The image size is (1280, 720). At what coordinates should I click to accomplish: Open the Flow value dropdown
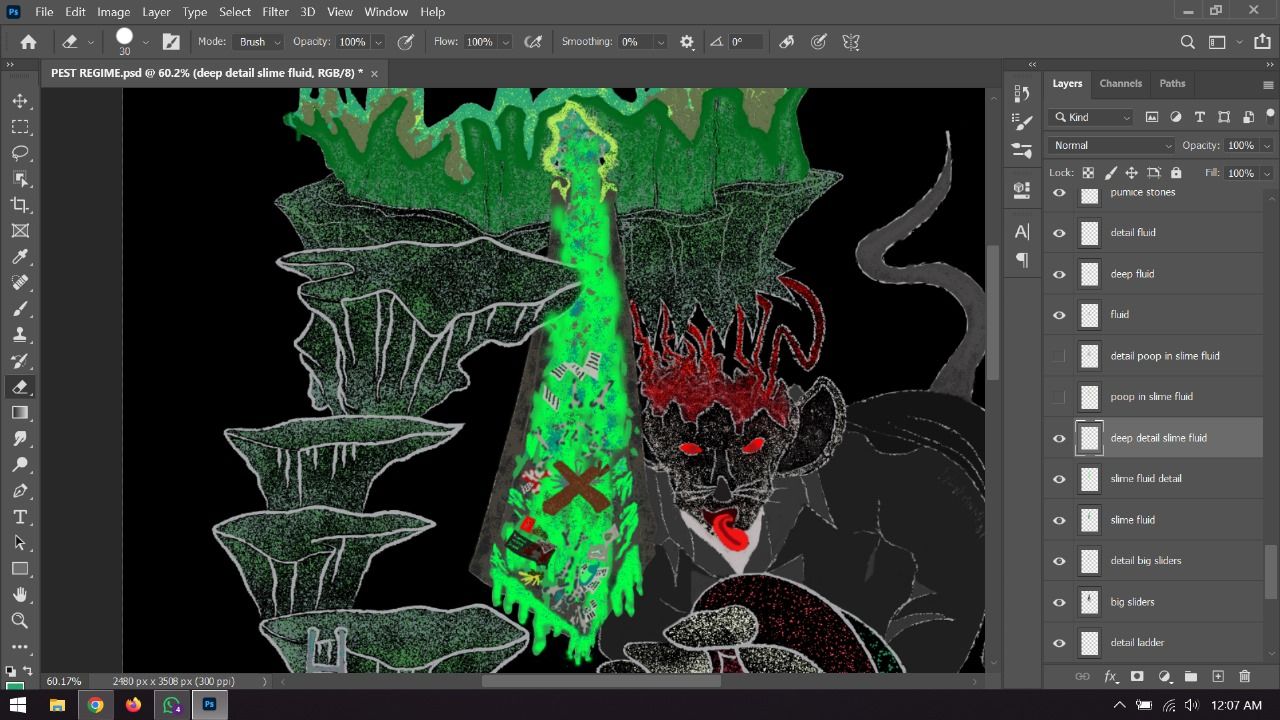pyautogui.click(x=505, y=42)
